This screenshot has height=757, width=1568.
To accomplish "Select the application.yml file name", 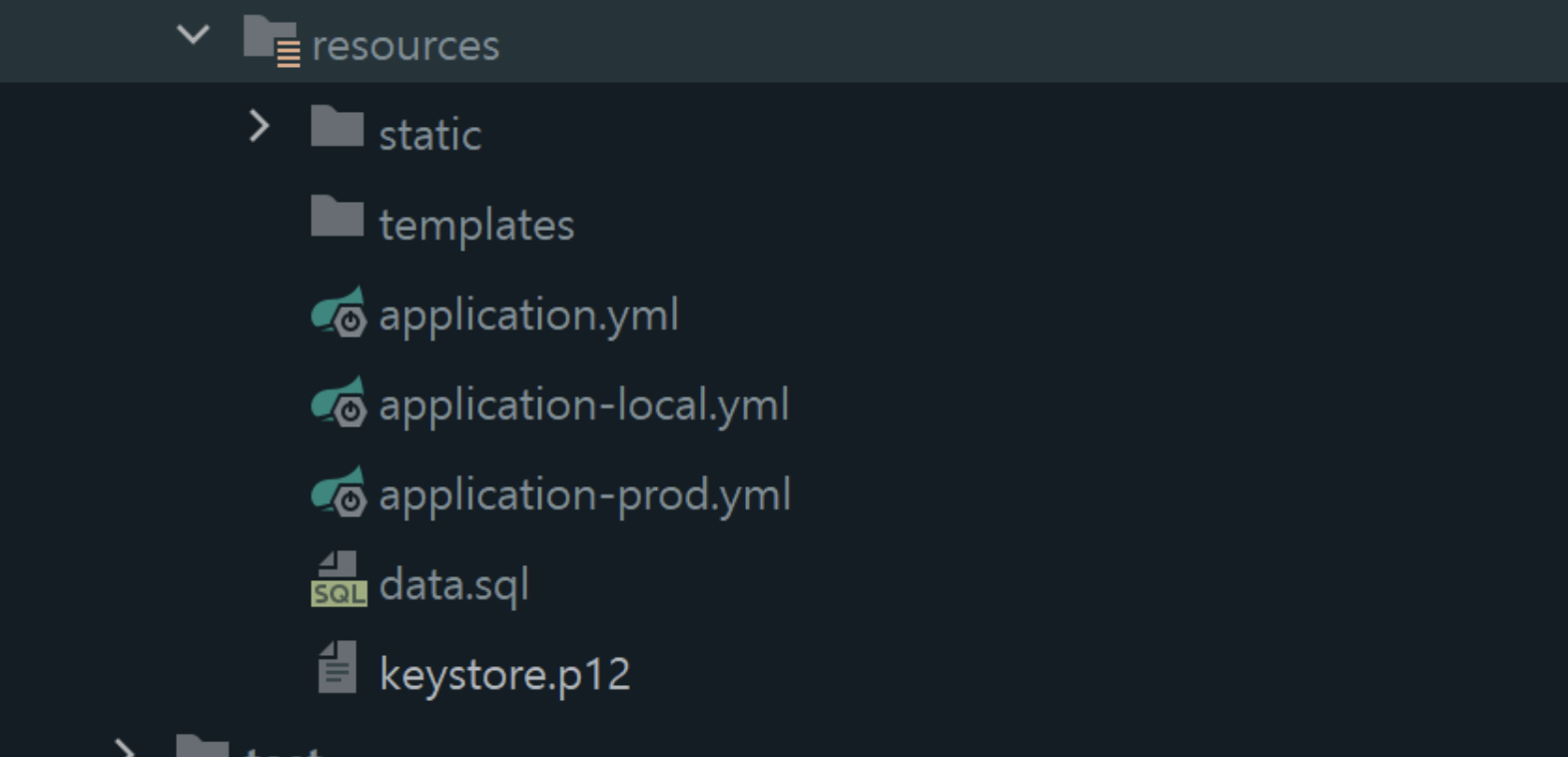I will (528, 316).
